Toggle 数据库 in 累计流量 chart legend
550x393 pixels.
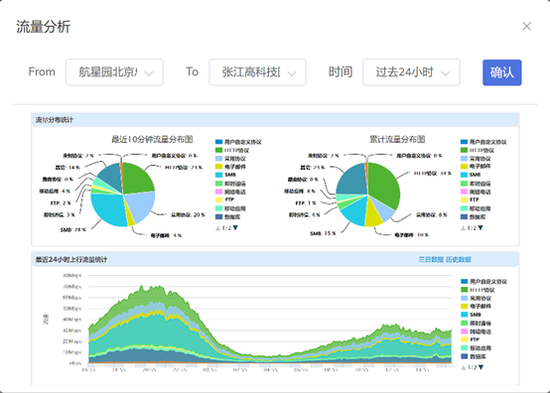click(473, 217)
